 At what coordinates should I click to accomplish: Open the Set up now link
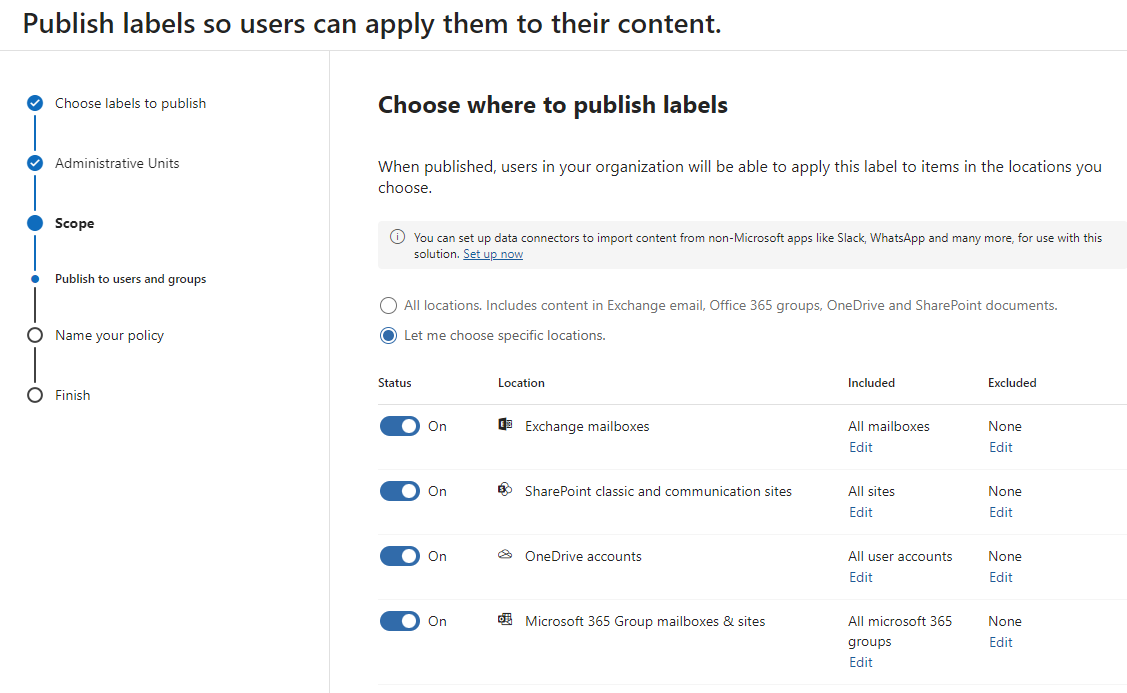(493, 254)
